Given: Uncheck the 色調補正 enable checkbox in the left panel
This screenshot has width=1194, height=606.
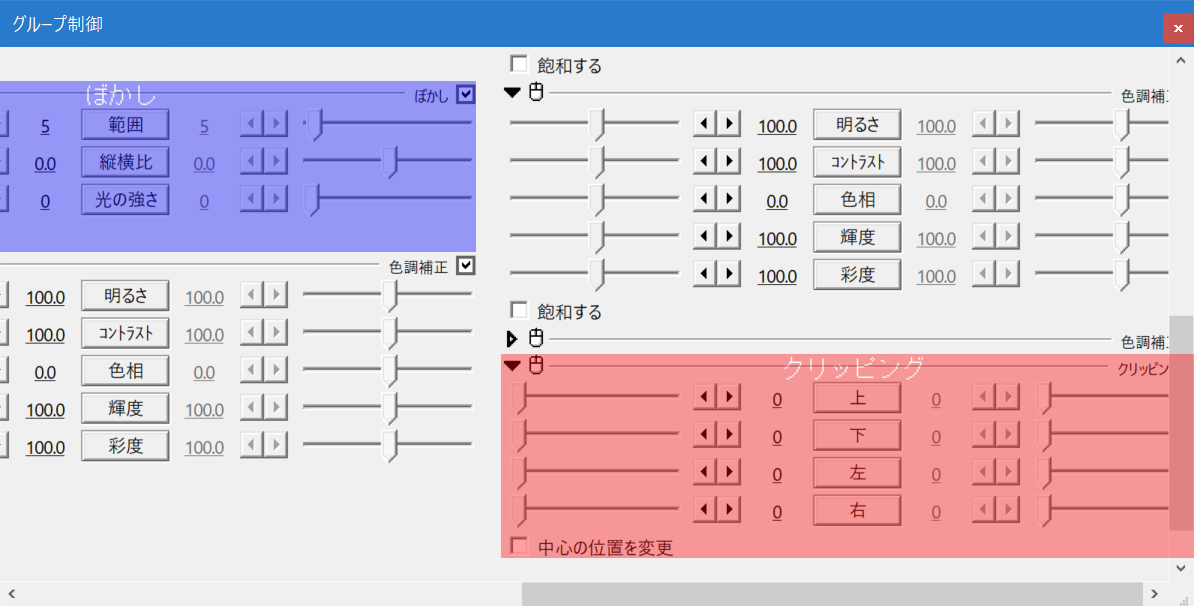Looking at the screenshot, I should [x=464, y=265].
